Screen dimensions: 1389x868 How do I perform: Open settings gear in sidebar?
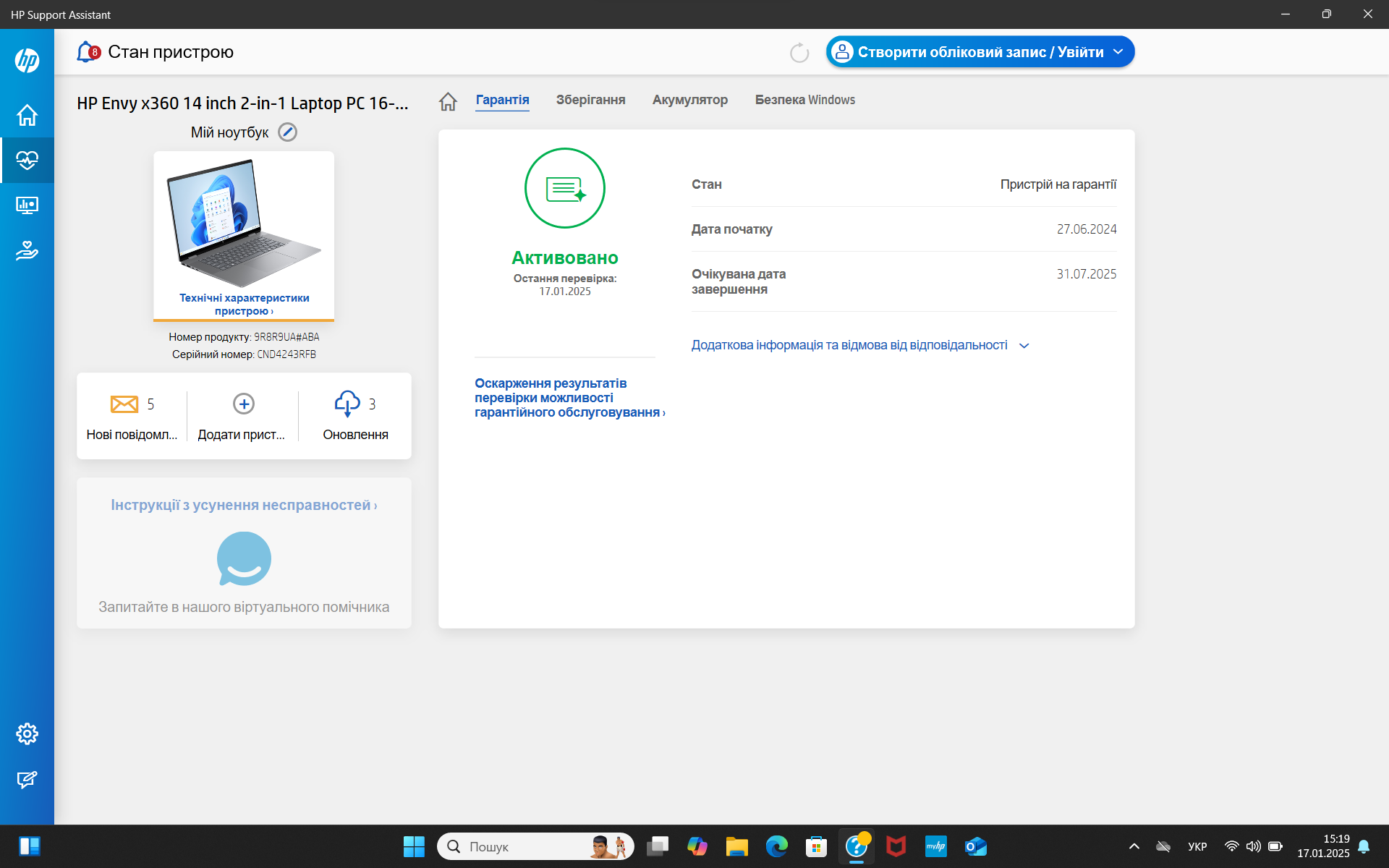[27, 733]
